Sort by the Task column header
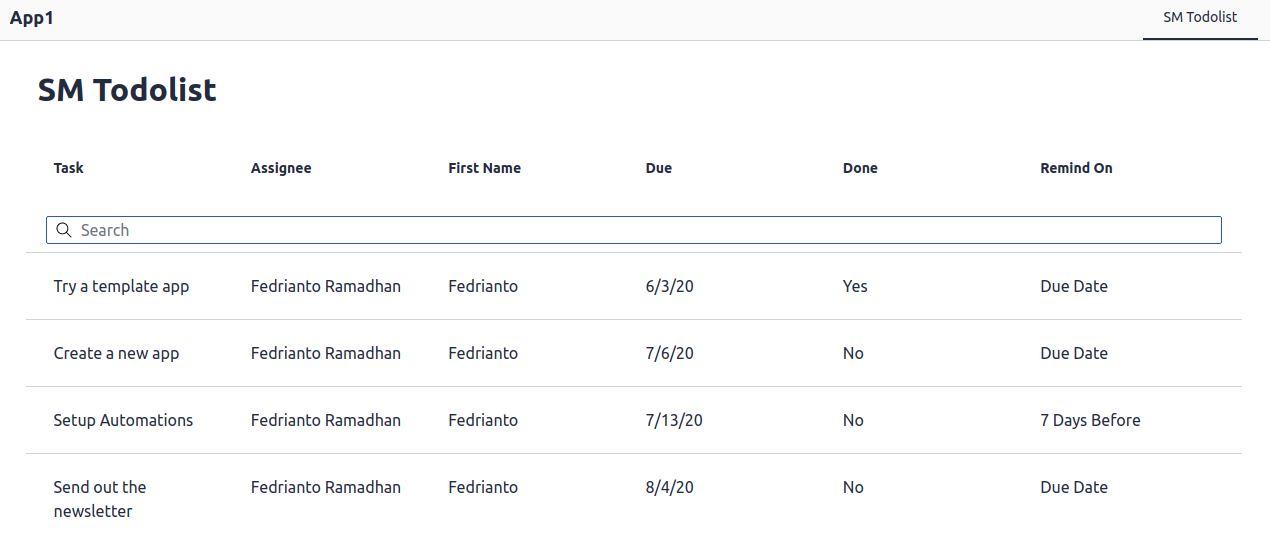Viewport: 1270px width, 541px height. pyautogui.click(x=69, y=168)
